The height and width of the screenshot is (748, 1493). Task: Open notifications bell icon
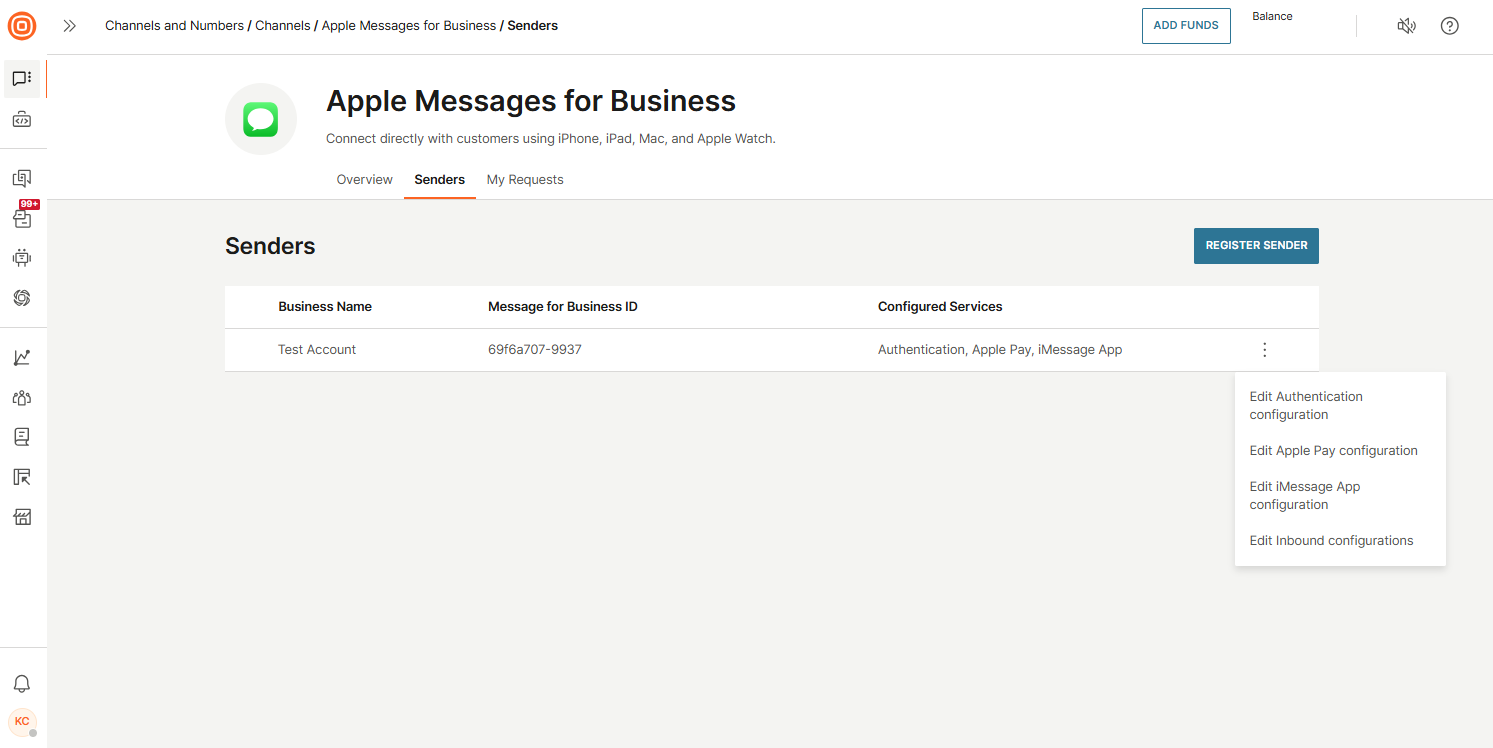(x=22, y=684)
